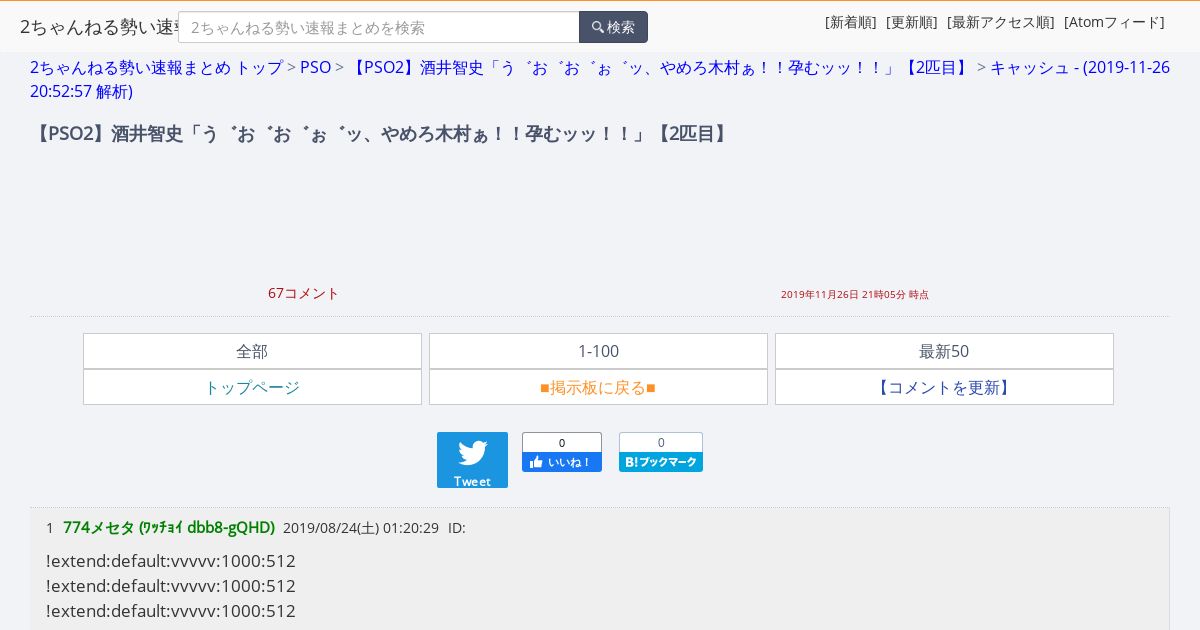This screenshot has height=630, width=1200.
Task: Click the post's ID: label
Action: (x=457, y=527)
